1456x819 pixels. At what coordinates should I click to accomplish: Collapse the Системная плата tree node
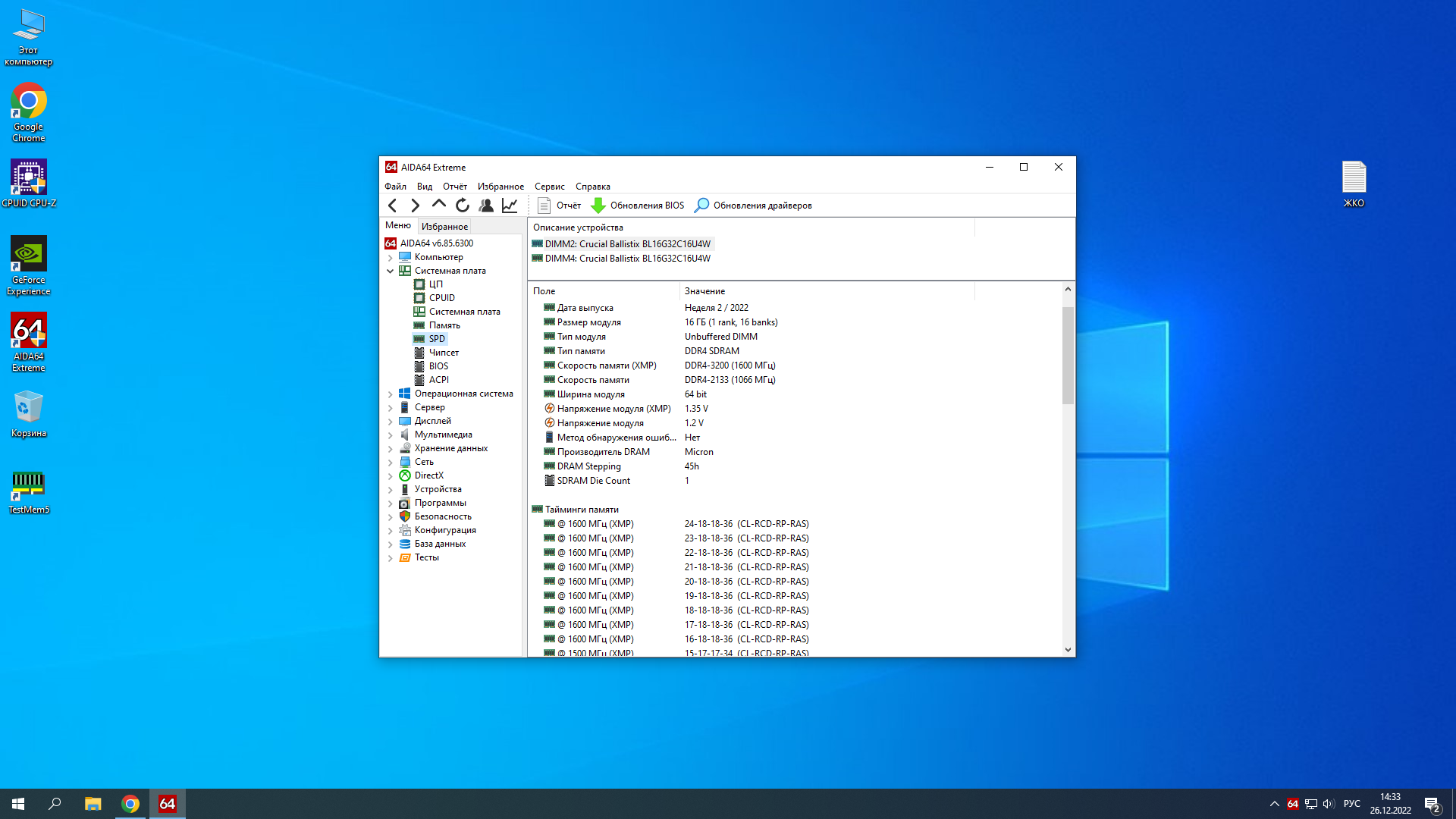[391, 271]
